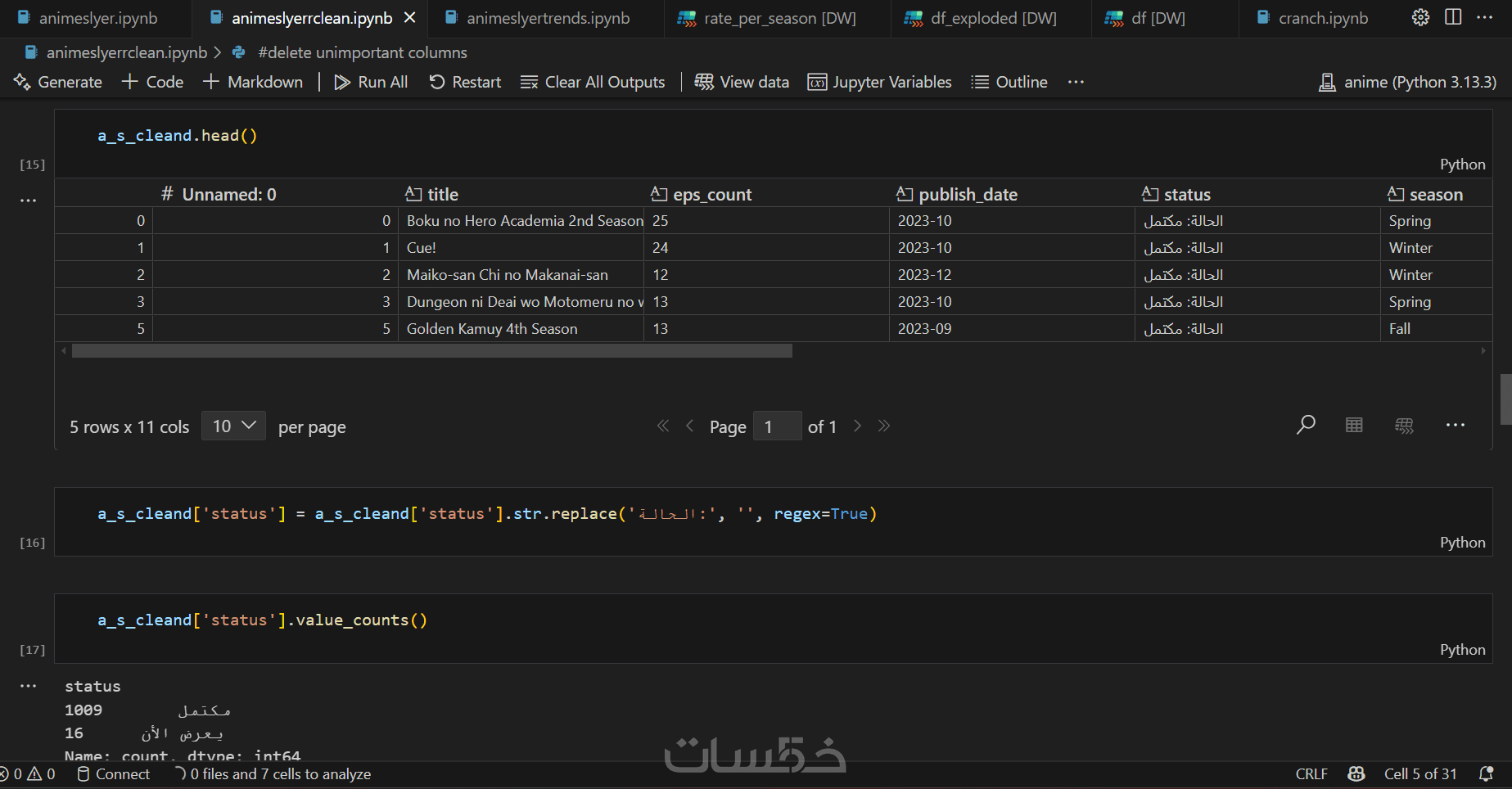Select kernel anime (Python 3.13.3)
Viewport: 1512px width, 789px height.
pos(1407,82)
